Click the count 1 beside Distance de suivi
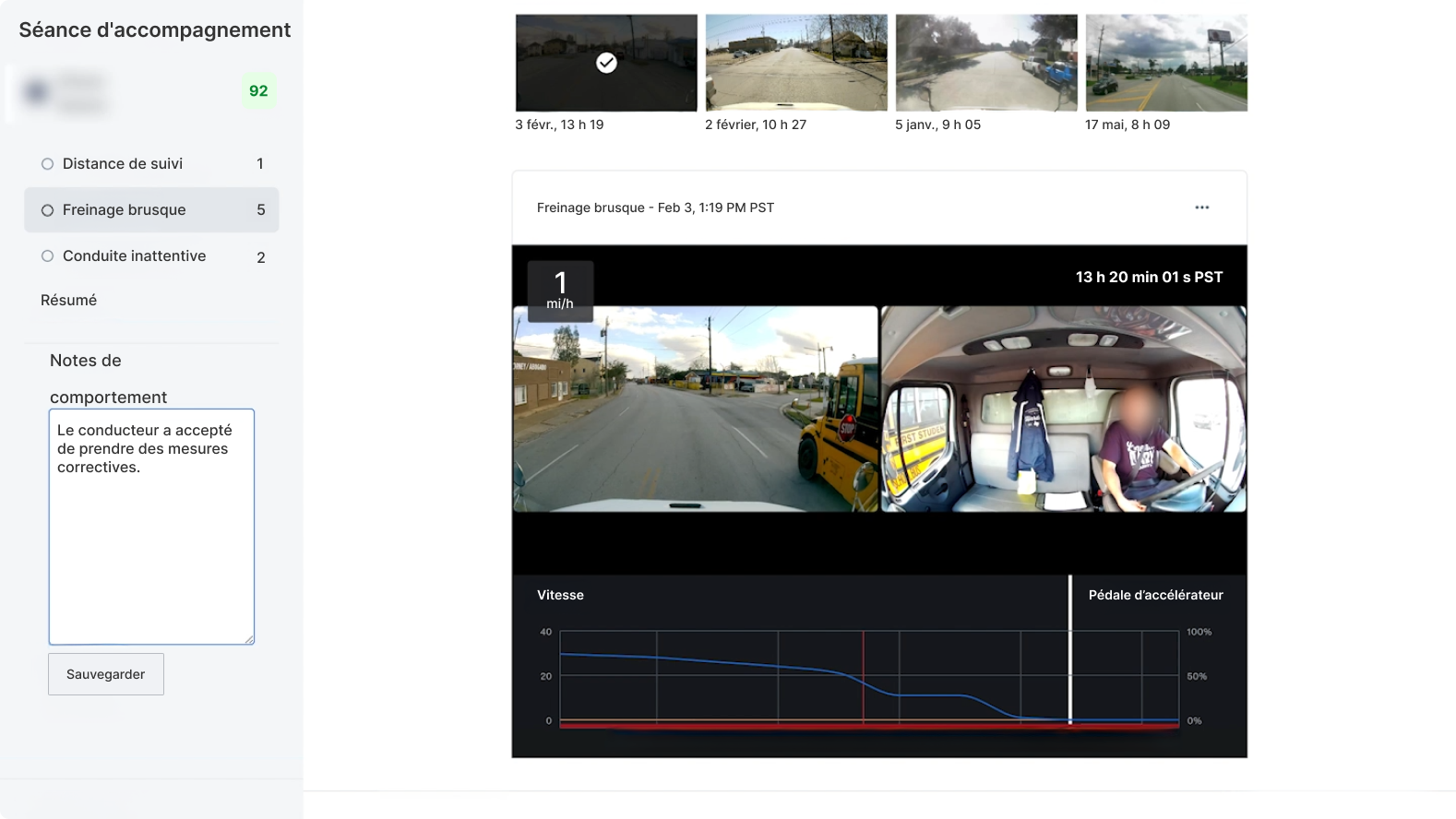Viewport: 1456px width, 819px height. (x=260, y=164)
